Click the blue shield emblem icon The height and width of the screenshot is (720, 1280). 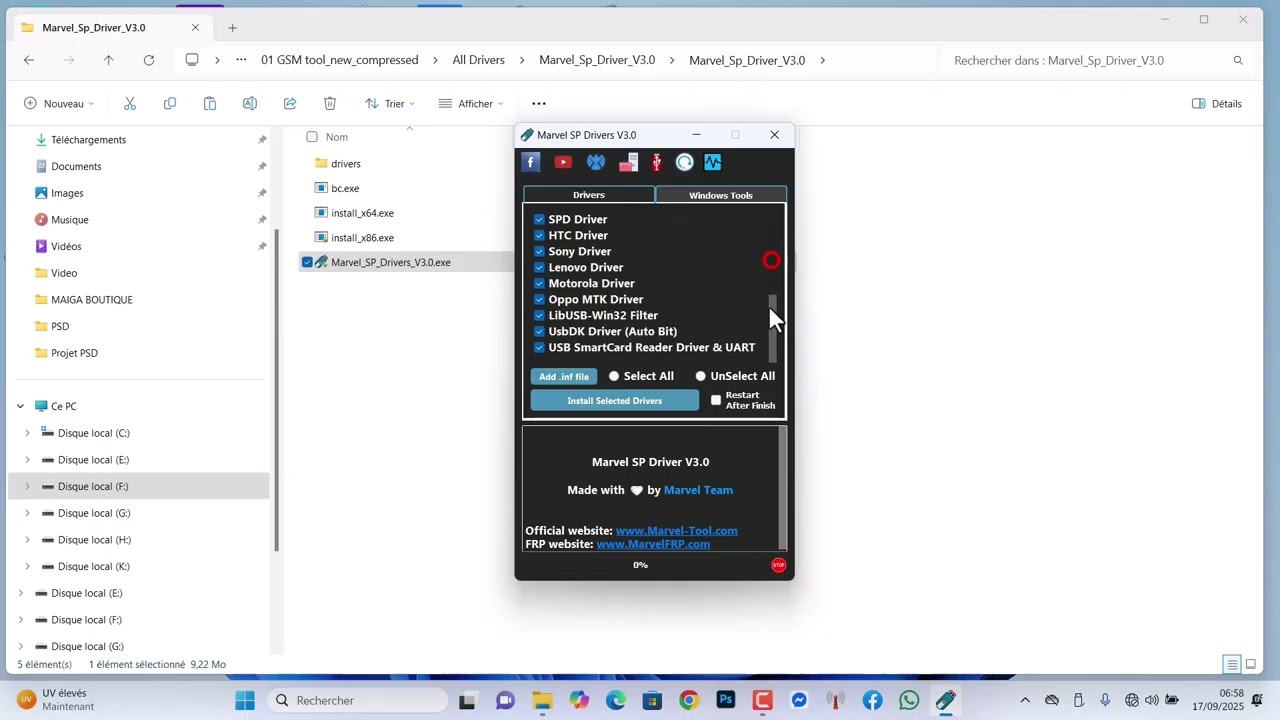tap(596, 162)
